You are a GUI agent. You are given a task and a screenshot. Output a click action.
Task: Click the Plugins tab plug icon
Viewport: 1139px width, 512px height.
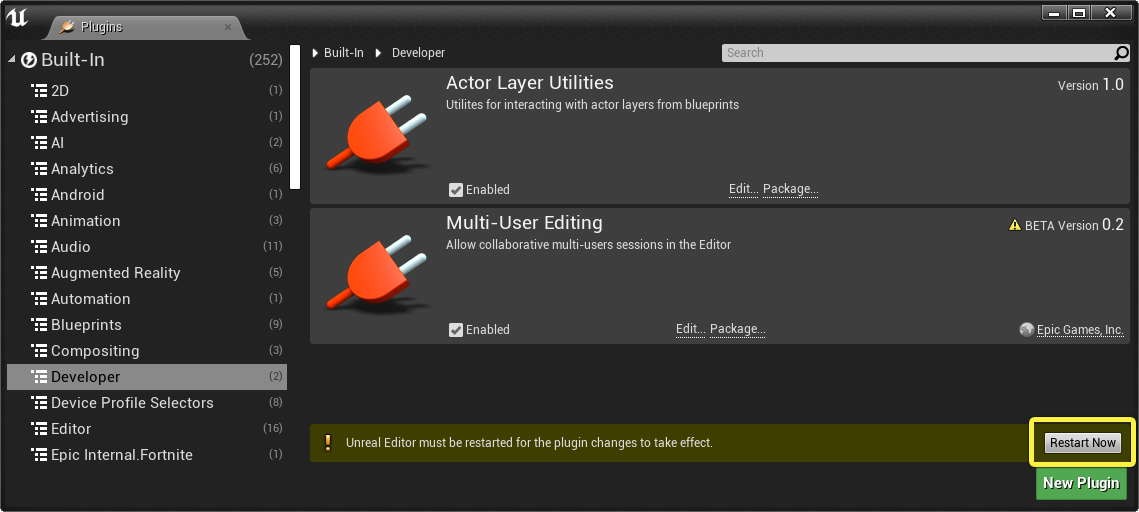(68, 27)
